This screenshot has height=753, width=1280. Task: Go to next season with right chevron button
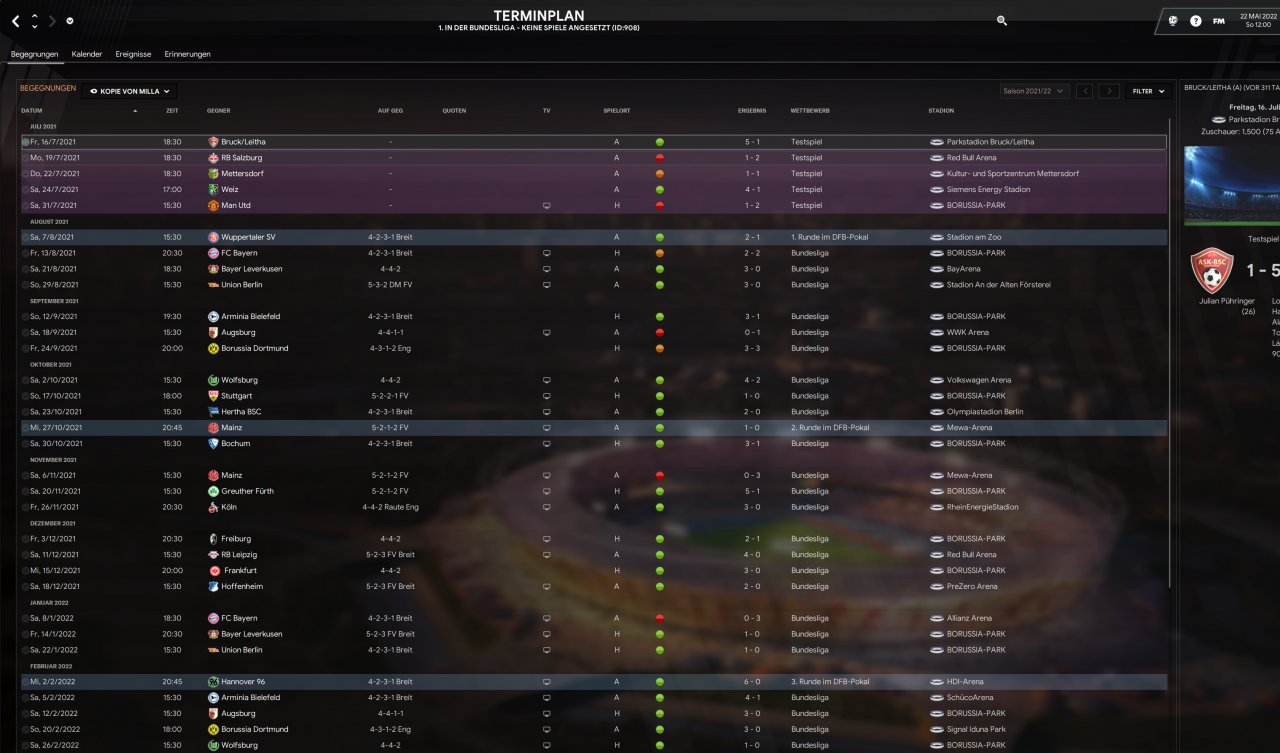pos(1109,91)
